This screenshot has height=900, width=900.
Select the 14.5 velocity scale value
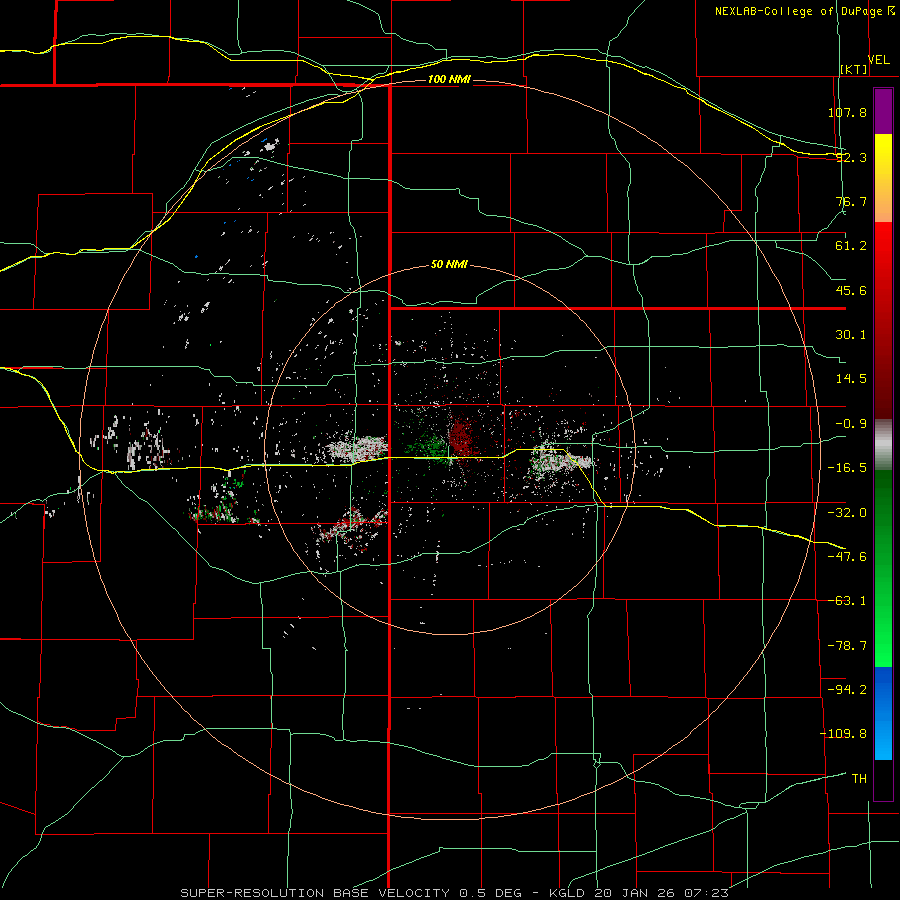tap(851, 379)
